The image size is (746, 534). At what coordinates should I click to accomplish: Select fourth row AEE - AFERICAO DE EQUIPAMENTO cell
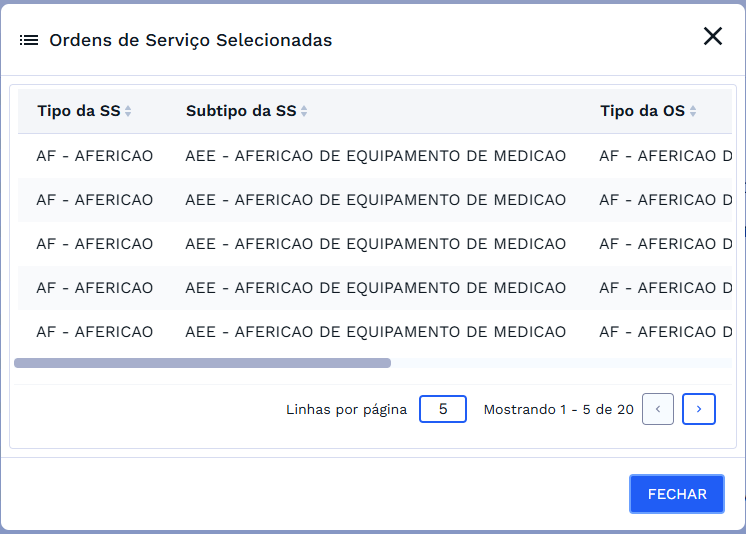pyautogui.click(x=375, y=288)
